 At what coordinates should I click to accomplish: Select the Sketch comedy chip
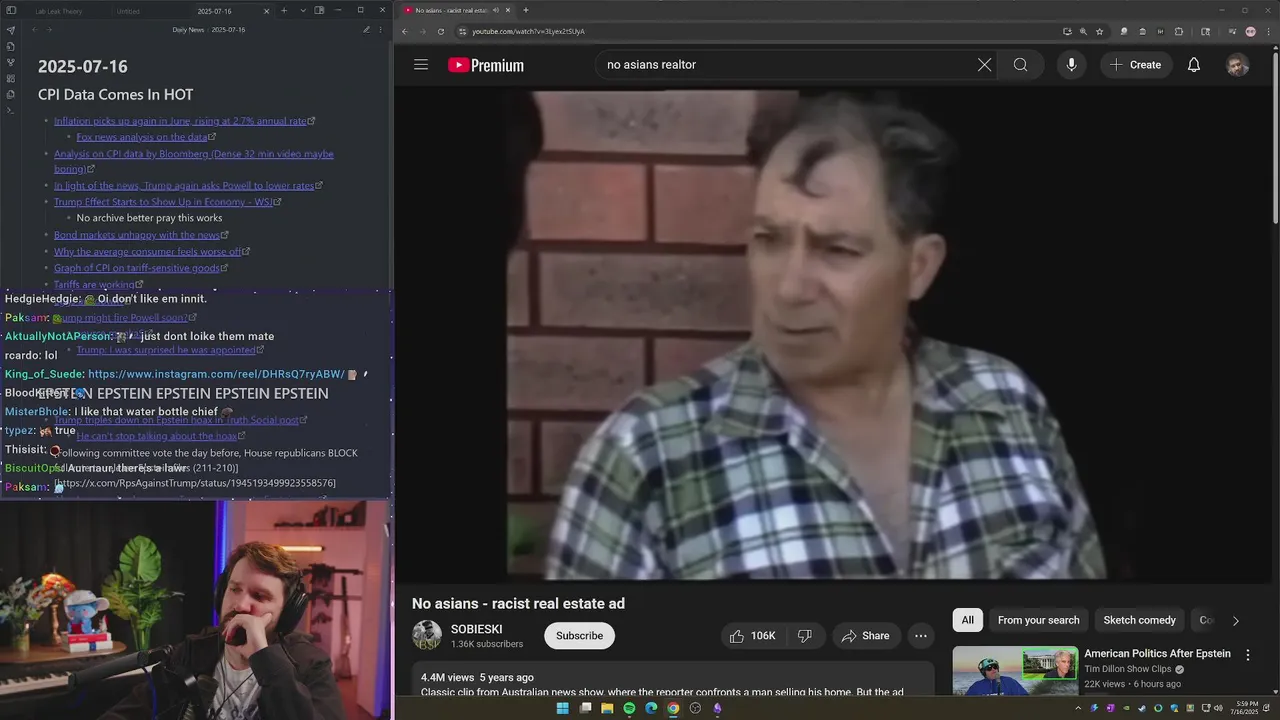click(x=1139, y=620)
